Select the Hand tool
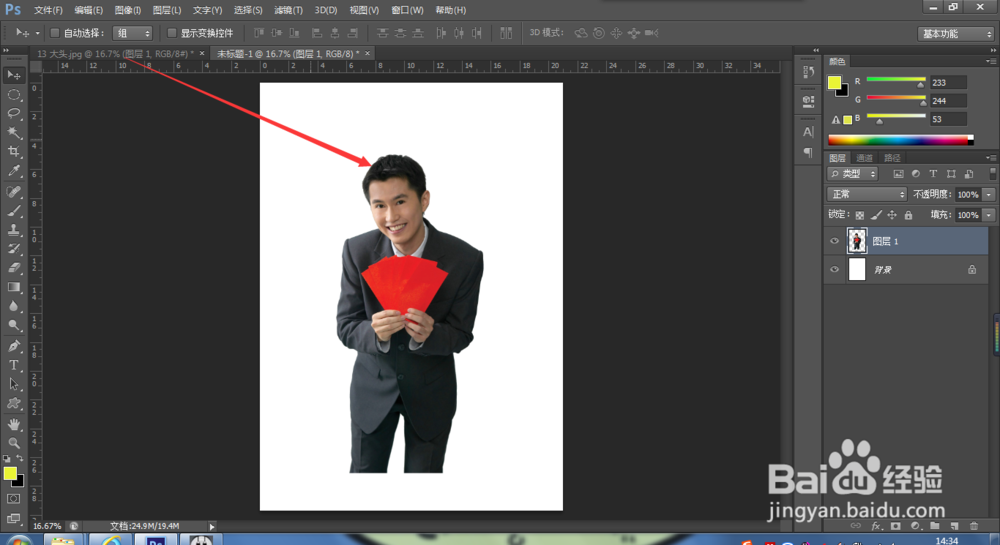The width and height of the screenshot is (1000, 545). pos(13,424)
